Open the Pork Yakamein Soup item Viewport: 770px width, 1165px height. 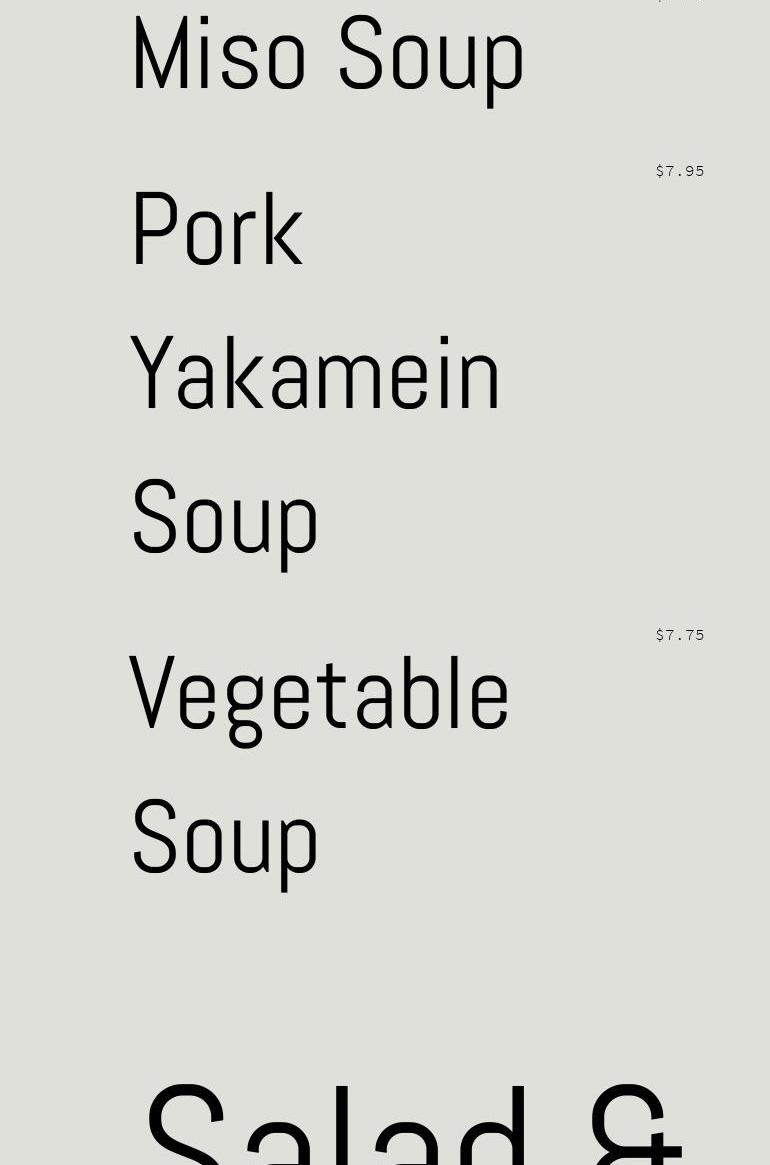(x=315, y=374)
